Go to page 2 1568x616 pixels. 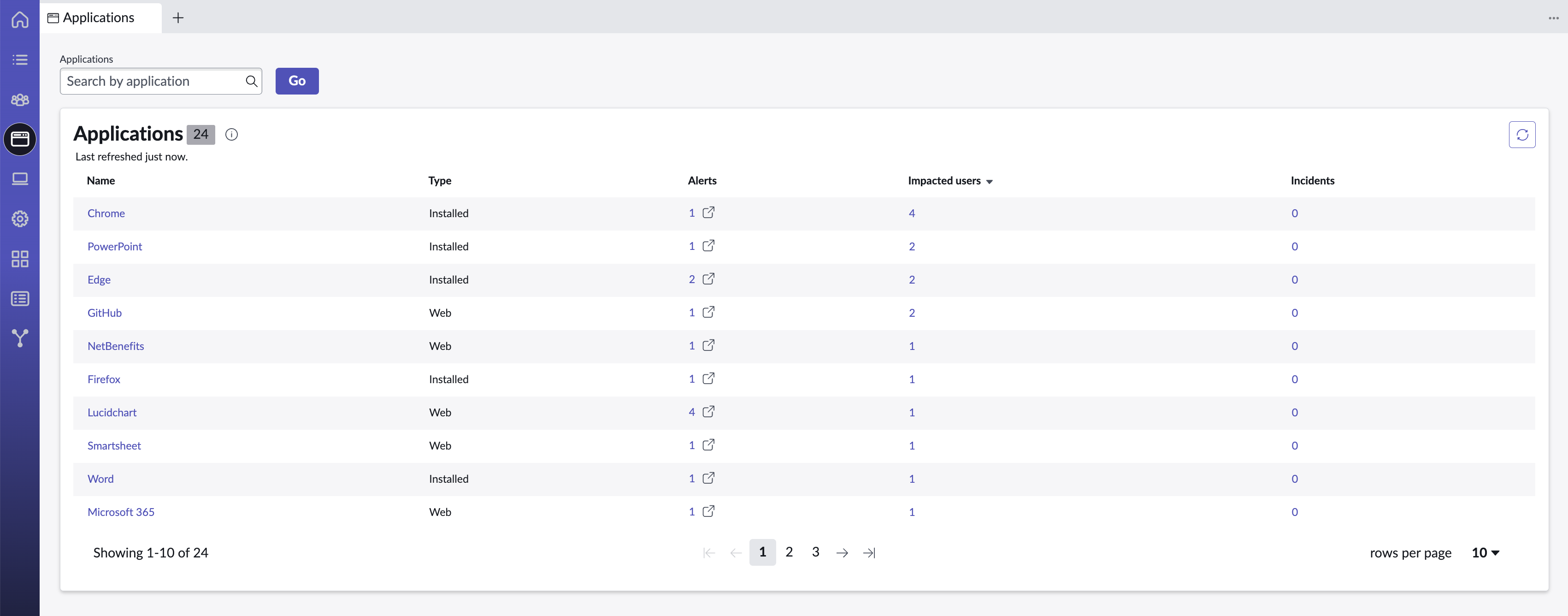[789, 552]
